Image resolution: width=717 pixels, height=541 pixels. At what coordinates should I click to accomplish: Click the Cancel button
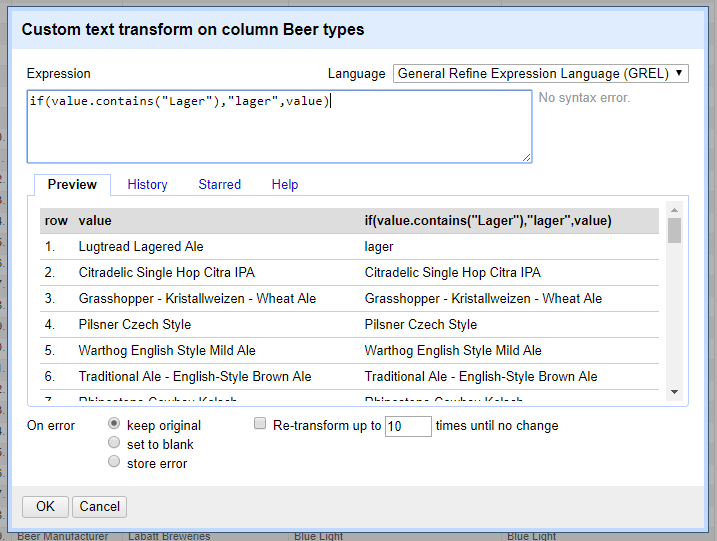pos(99,506)
